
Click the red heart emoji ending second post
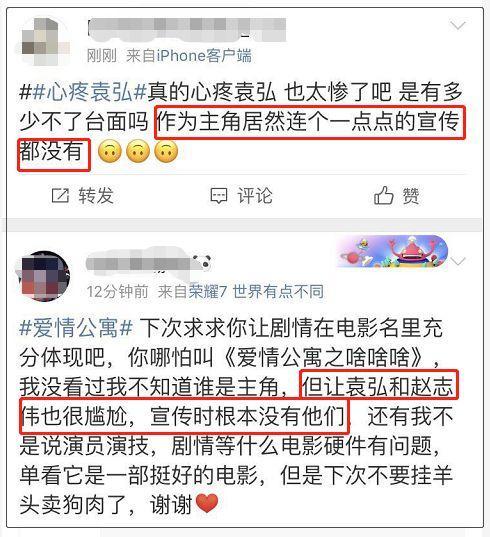click(x=206, y=503)
